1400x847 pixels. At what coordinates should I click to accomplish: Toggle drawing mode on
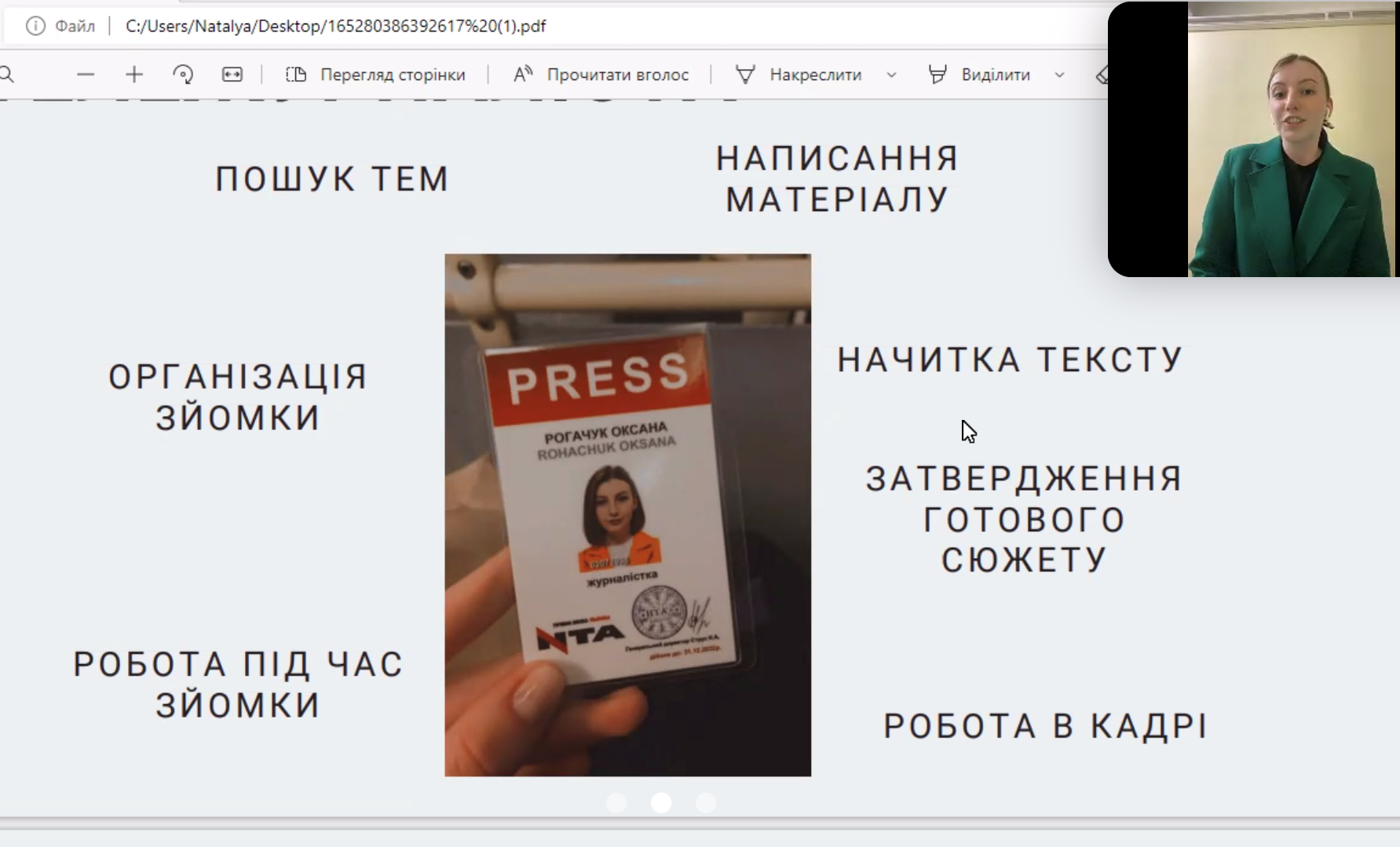click(x=799, y=74)
